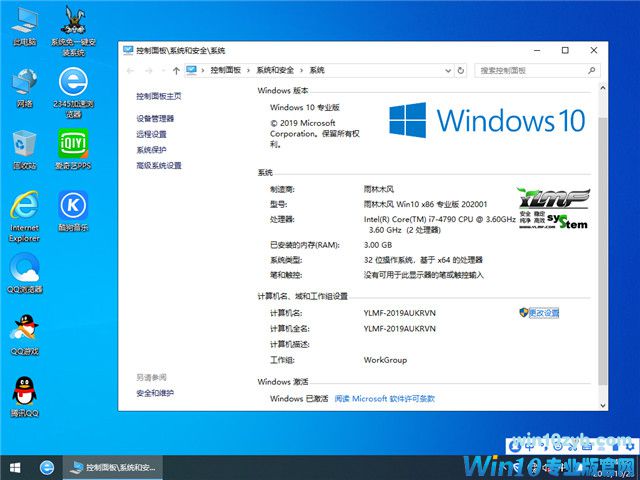640x480 pixels.
Task: Select Control Panel System taskbar button
Action: tap(112, 468)
